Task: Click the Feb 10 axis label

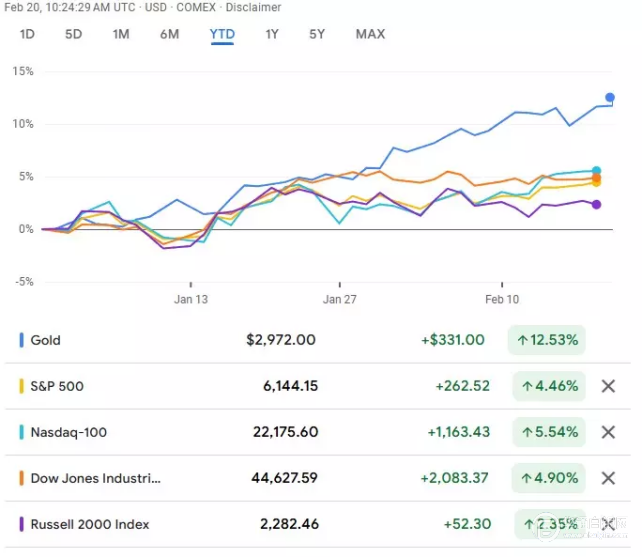Action: 502,299
